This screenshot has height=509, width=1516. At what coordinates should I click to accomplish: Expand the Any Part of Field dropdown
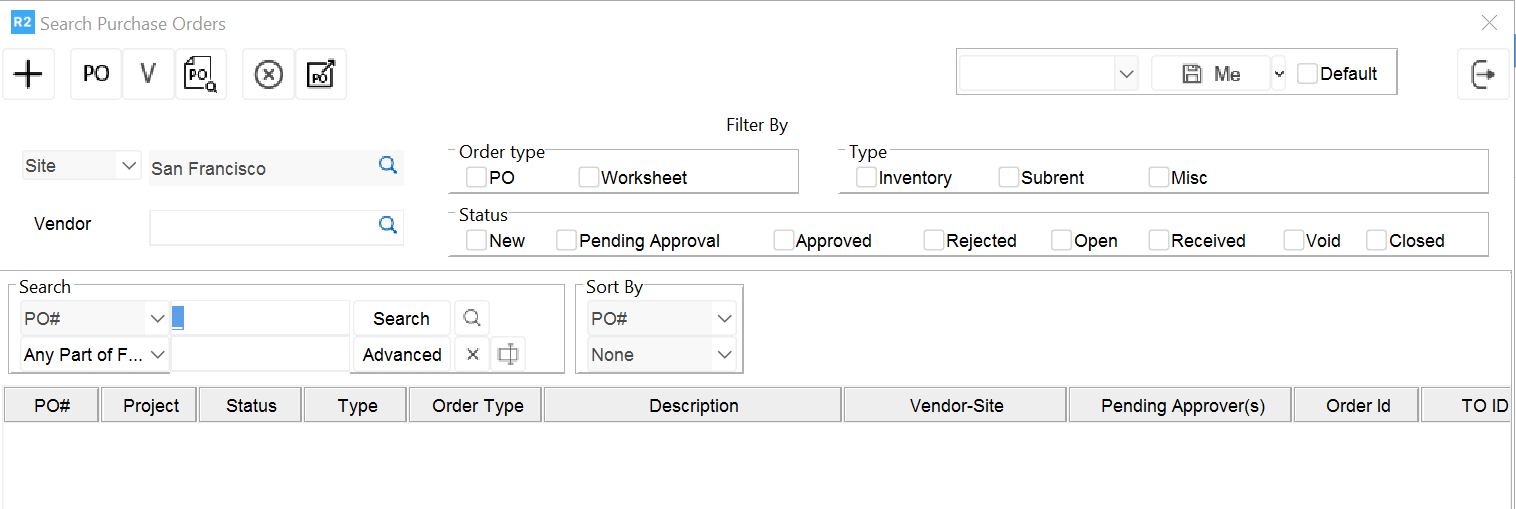157,354
